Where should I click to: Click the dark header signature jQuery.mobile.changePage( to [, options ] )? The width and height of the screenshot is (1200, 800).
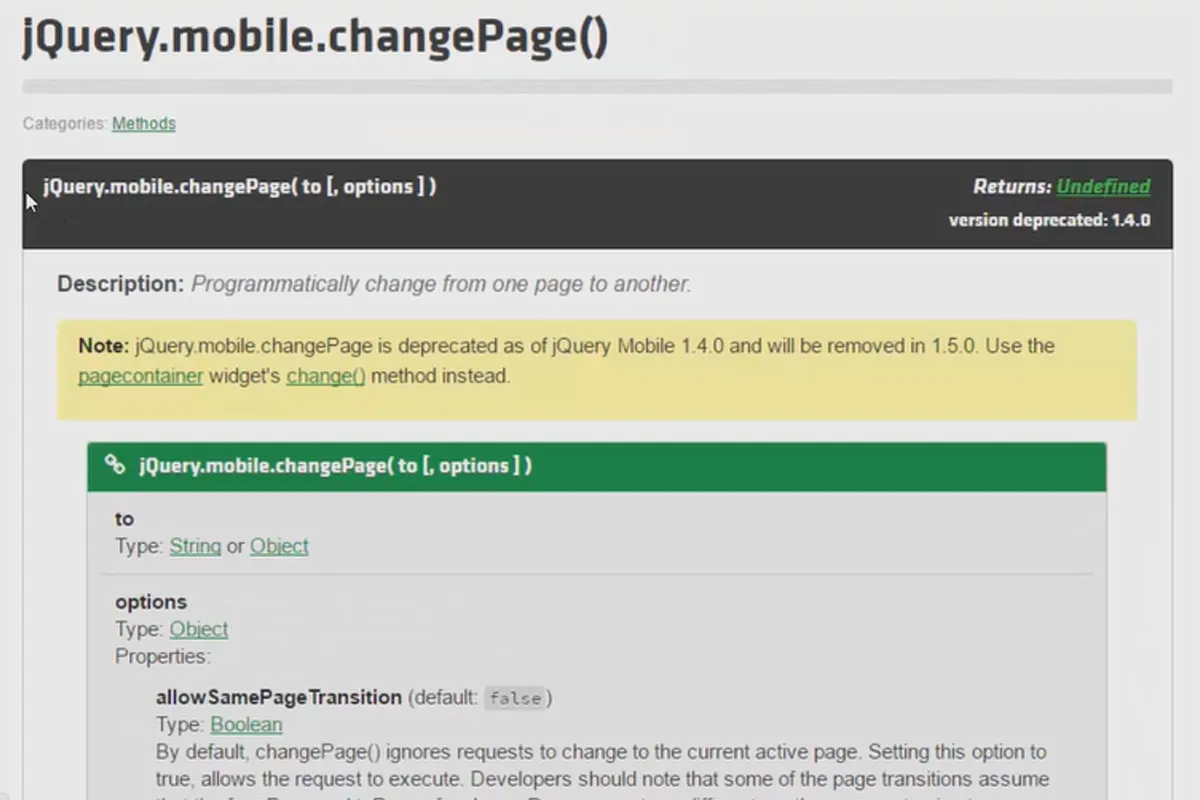click(240, 186)
